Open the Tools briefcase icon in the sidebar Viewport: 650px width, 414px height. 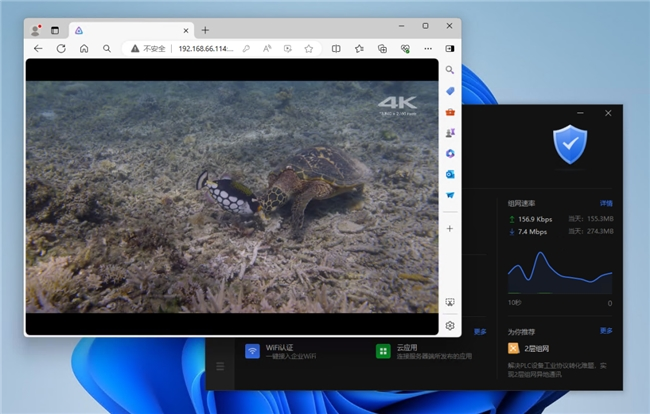coord(450,112)
